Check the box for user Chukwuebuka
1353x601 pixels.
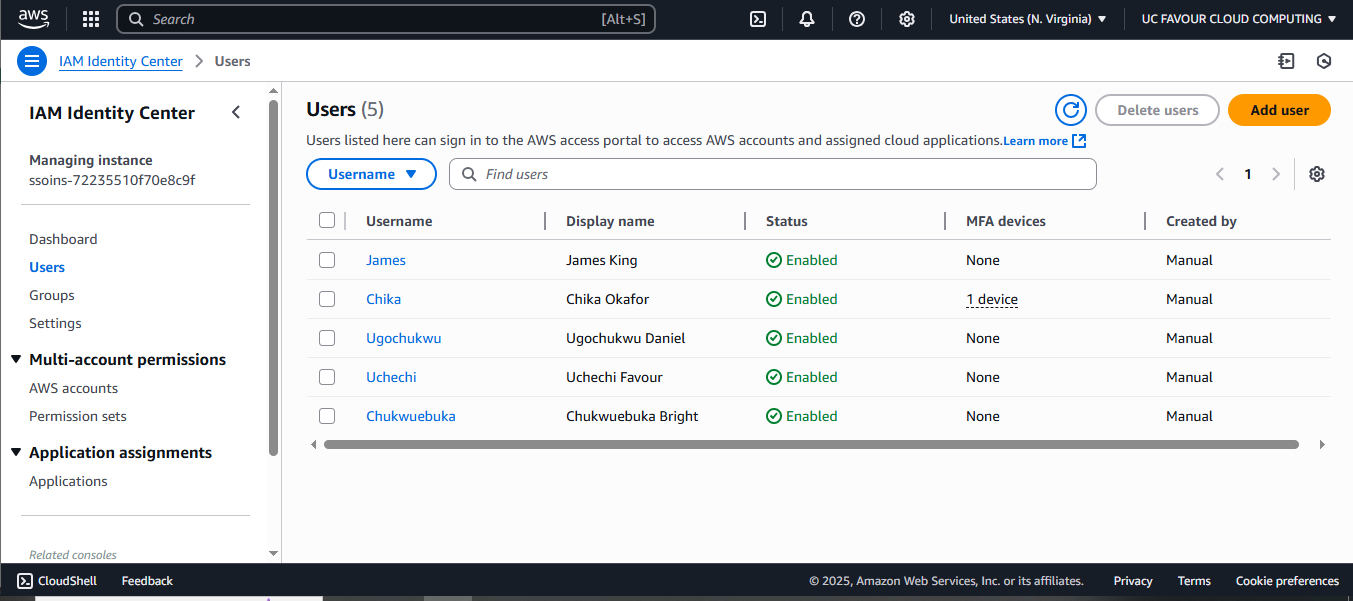tap(327, 416)
